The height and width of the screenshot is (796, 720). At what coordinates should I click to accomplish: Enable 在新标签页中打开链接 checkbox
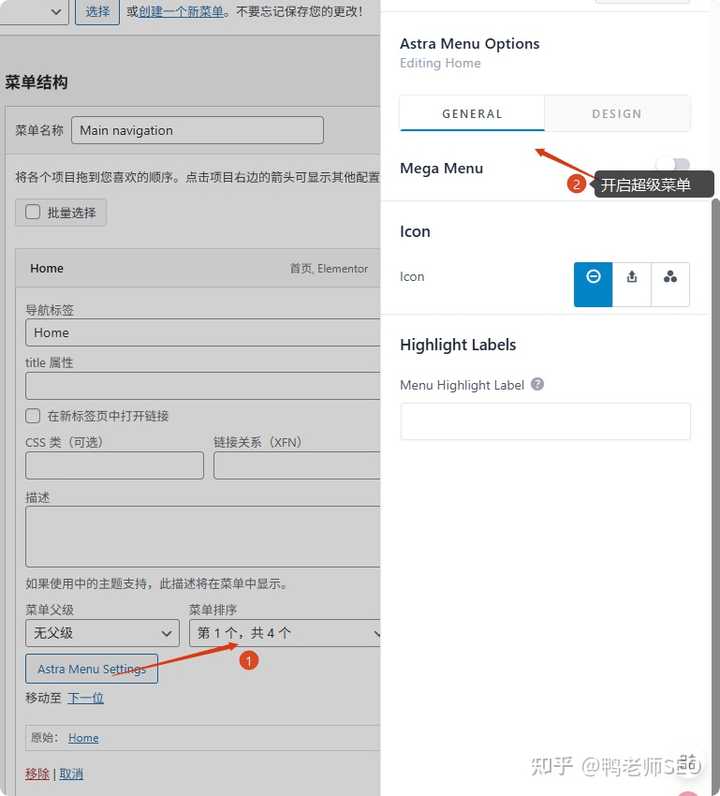click(33, 416)
